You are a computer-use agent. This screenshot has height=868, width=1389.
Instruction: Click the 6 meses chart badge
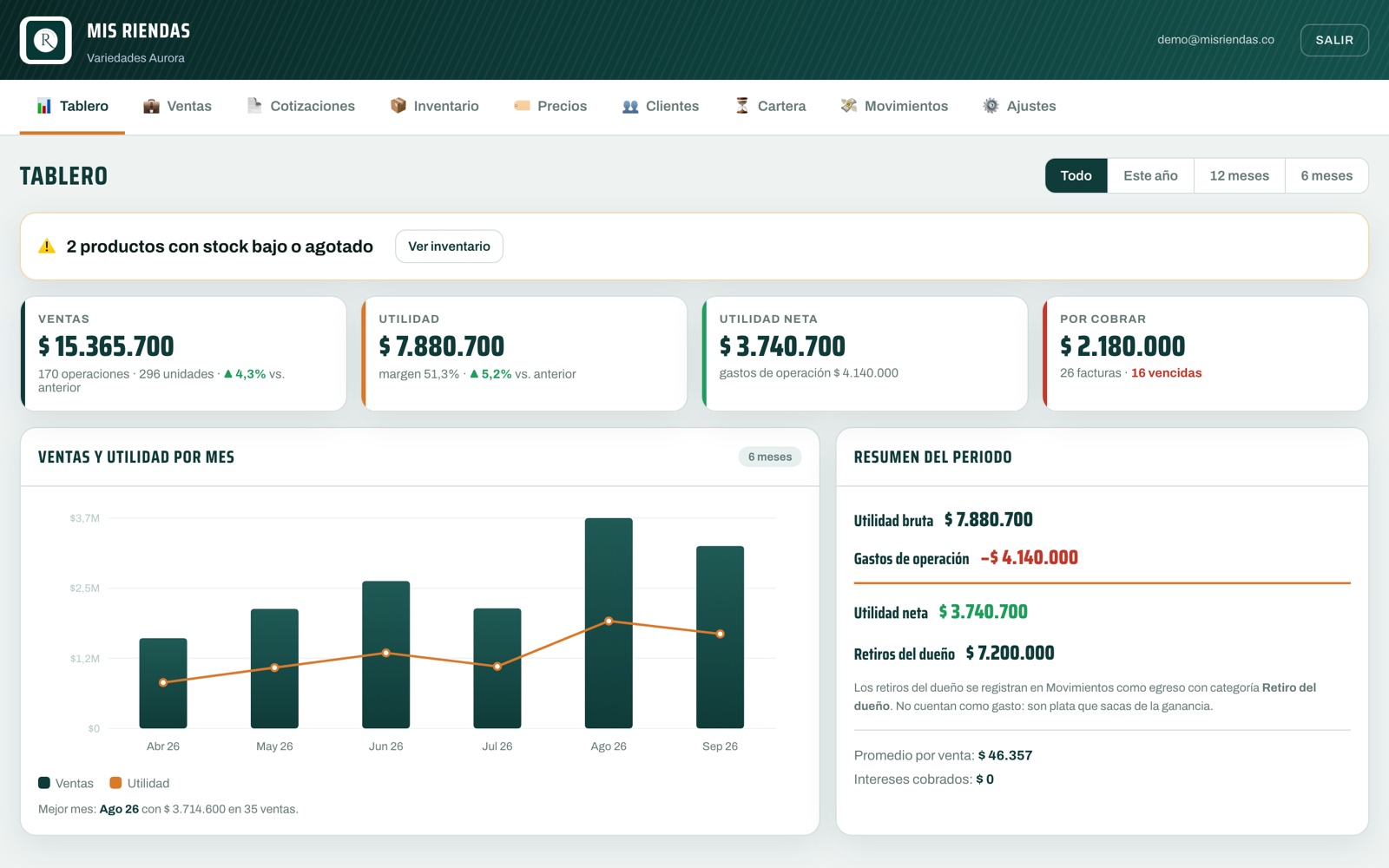click(770, 457)
